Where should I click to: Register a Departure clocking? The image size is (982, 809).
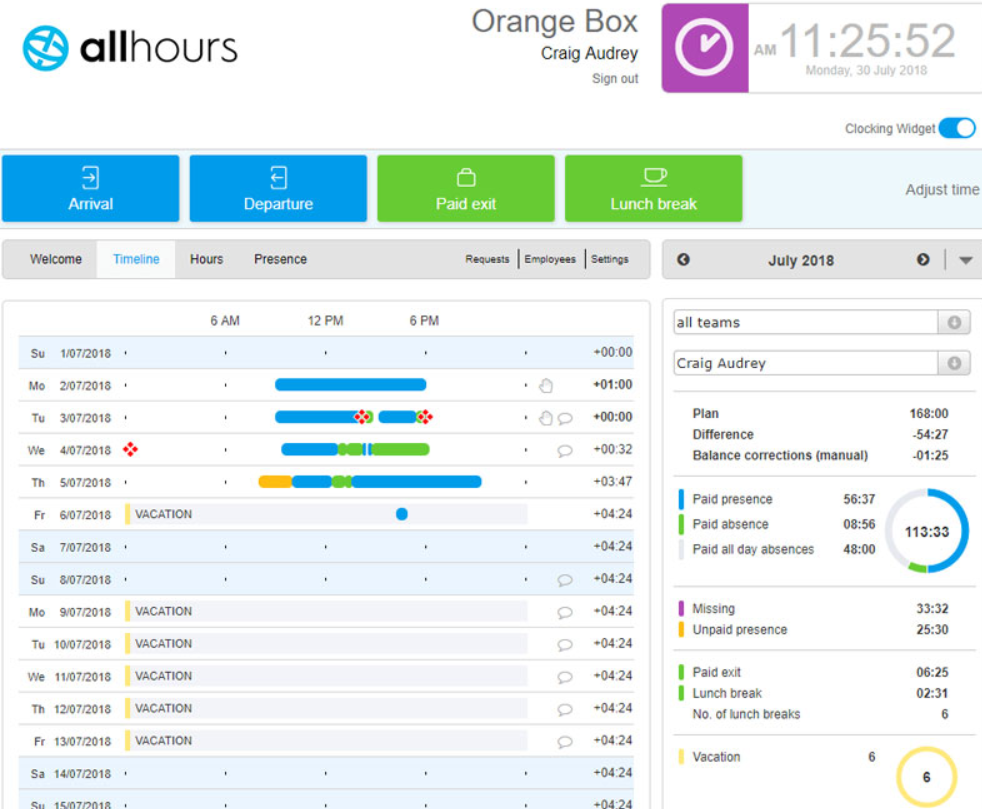[278, 188]
